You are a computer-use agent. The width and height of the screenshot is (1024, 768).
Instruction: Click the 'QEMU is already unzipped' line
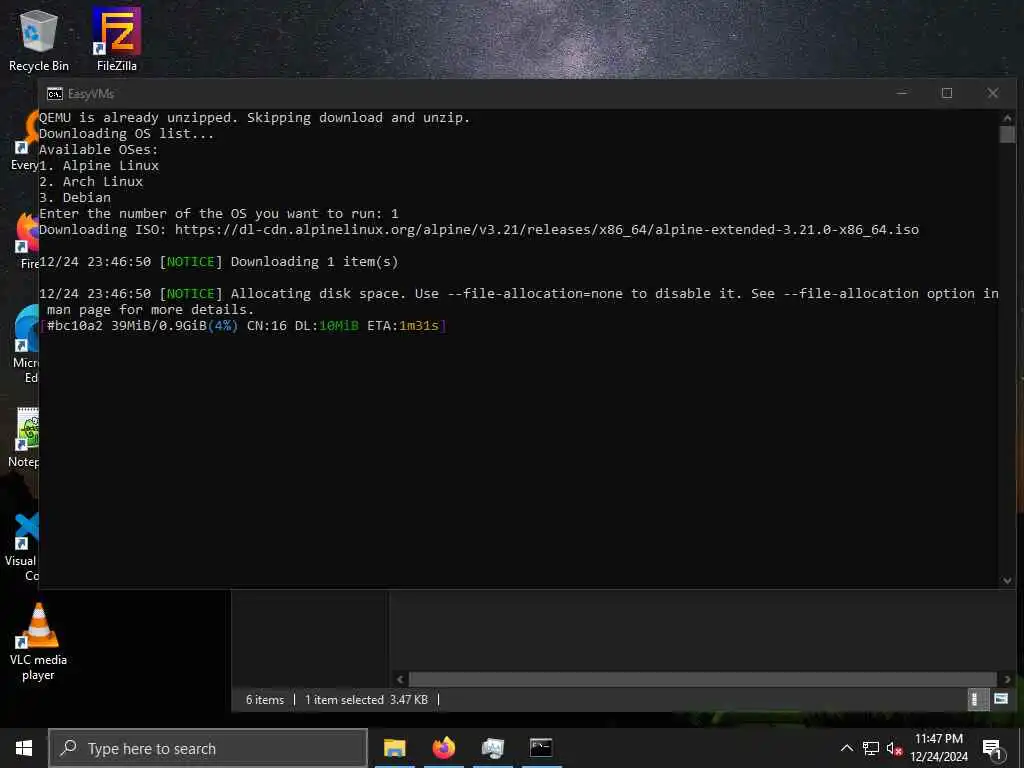255,118
